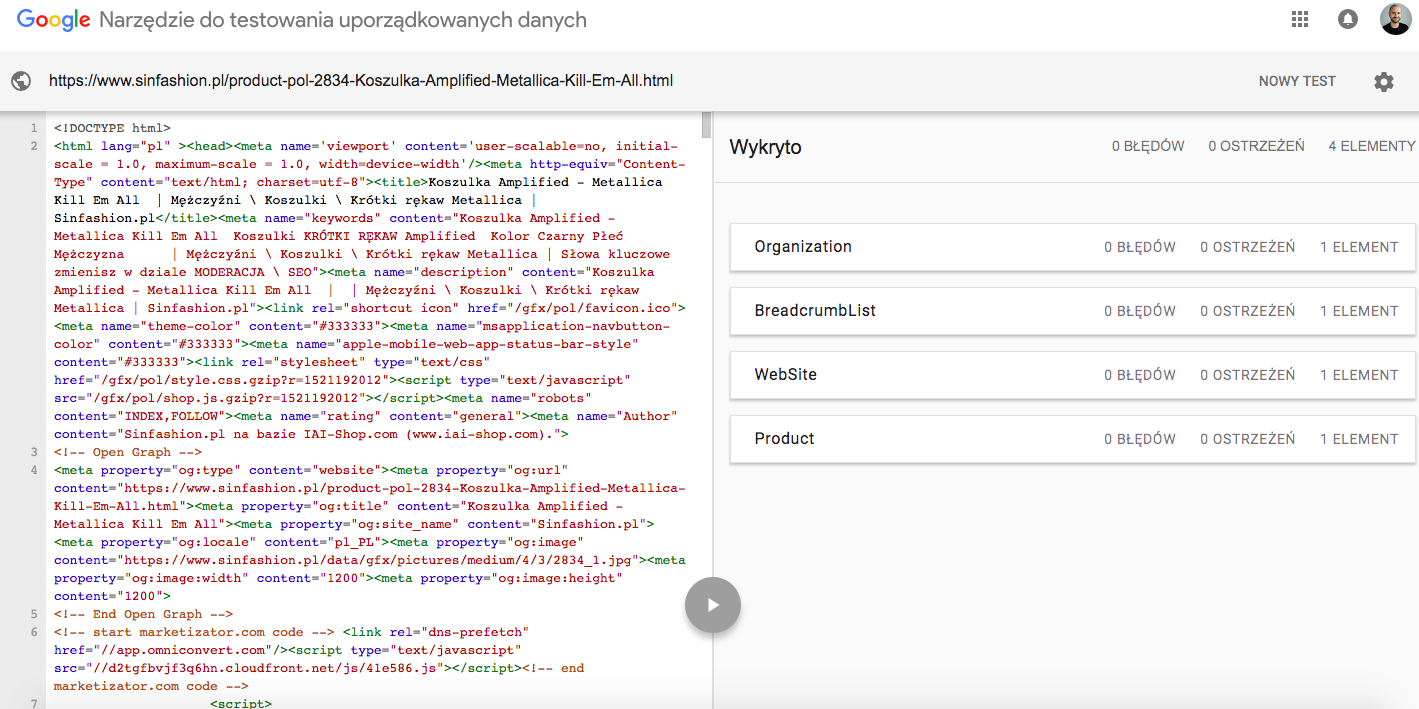Click the tested URL in the address bar

361,81
